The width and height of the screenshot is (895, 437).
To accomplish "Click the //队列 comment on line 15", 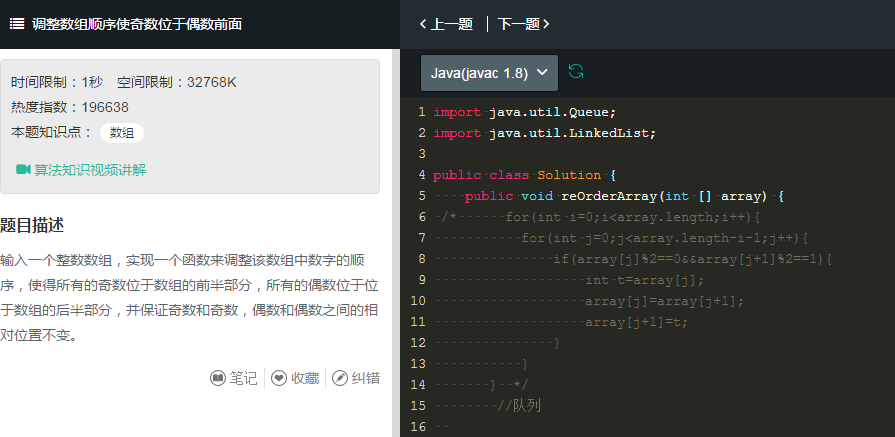I will (518, 406).
